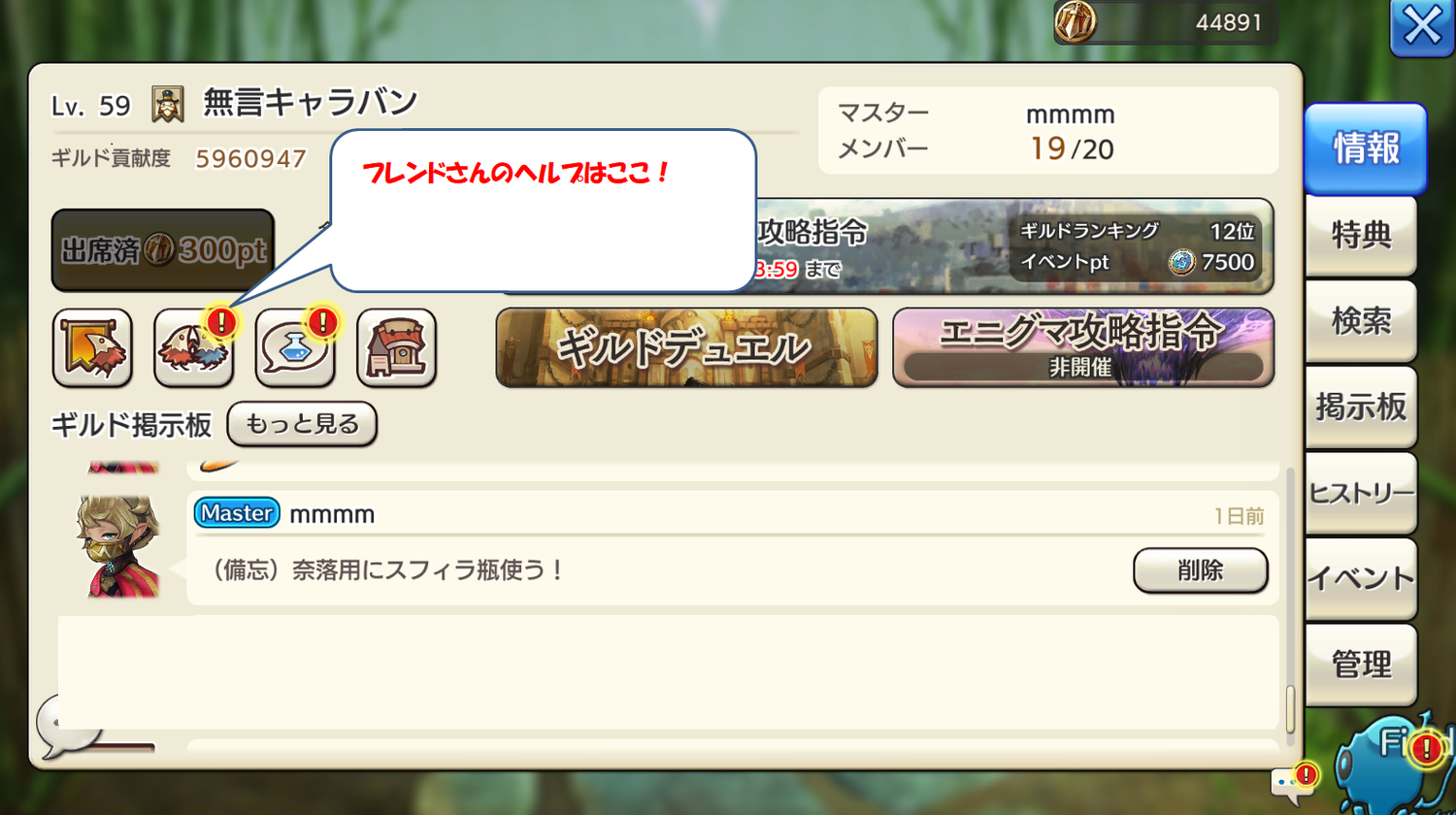Viewport: 1456px width, 815px height.
Task: Click the guild coin currency icon
Action: (1075, 21)
